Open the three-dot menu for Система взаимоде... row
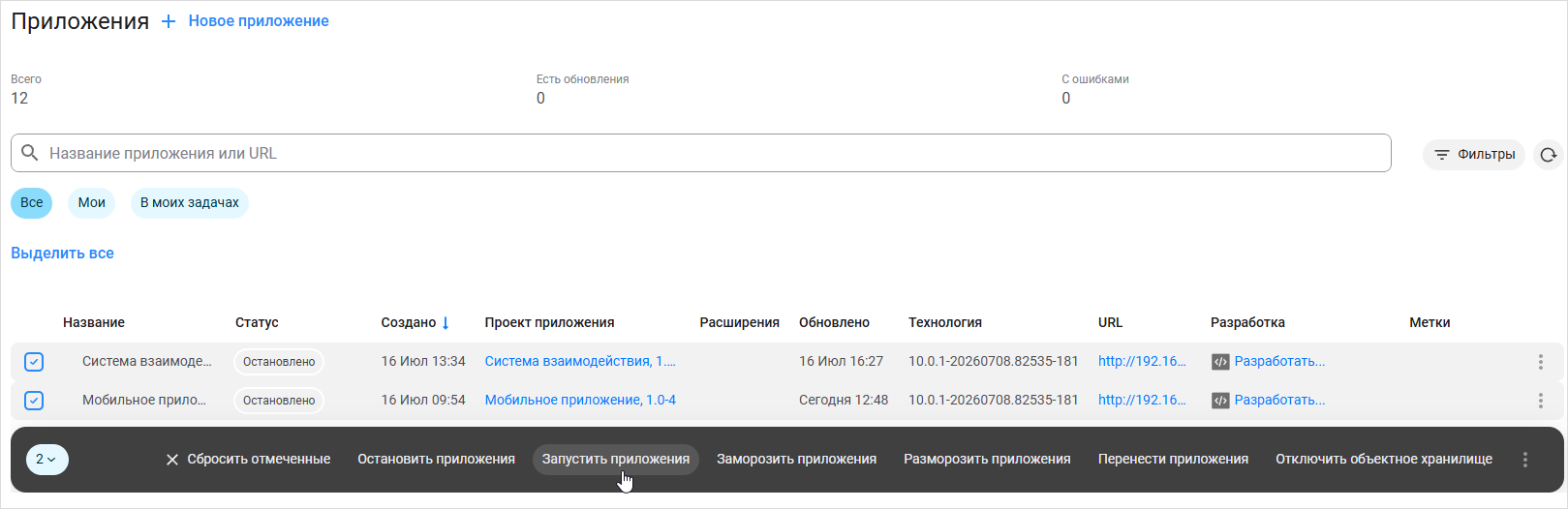 1540,362
